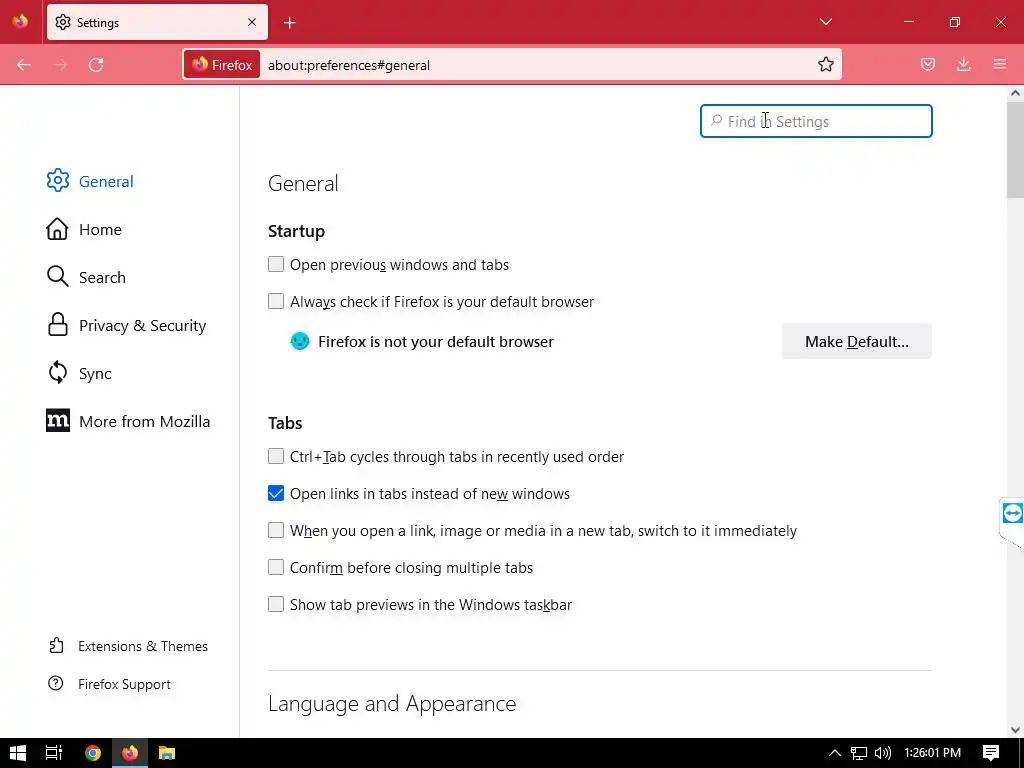Close the Settings tab

click(252, 22)
